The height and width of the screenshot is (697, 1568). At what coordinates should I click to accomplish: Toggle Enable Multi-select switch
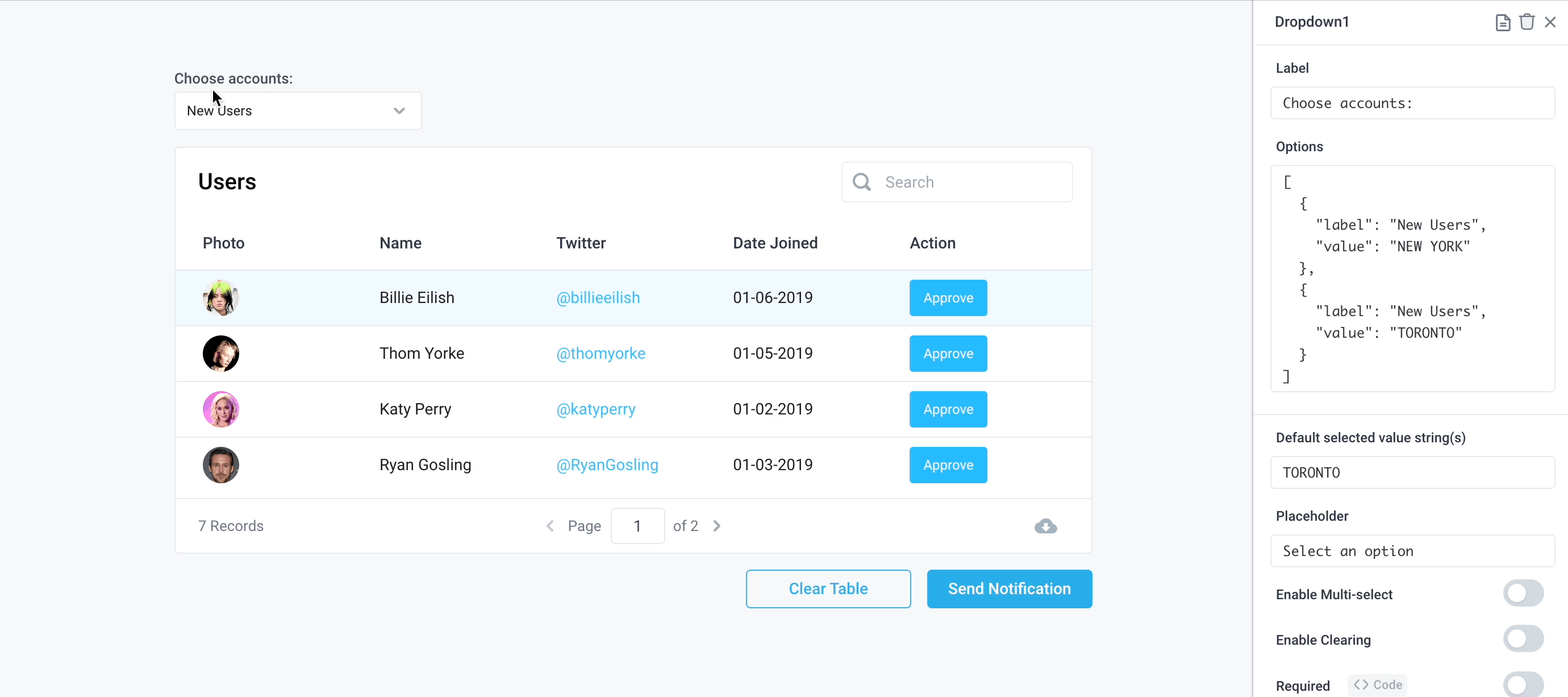[x=1523, y=594]
